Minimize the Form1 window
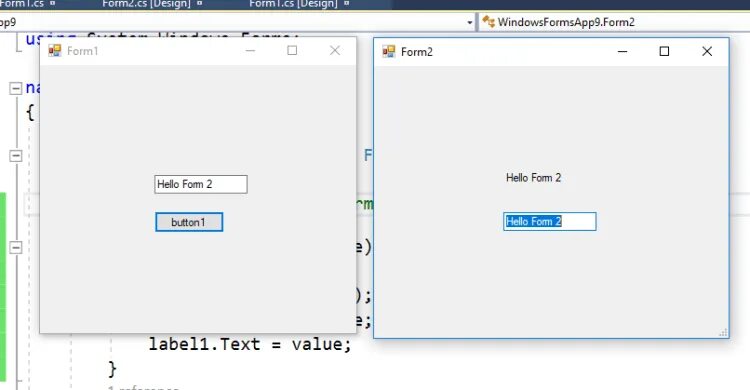Screen dimensions: 750x390 coord(250,50)
